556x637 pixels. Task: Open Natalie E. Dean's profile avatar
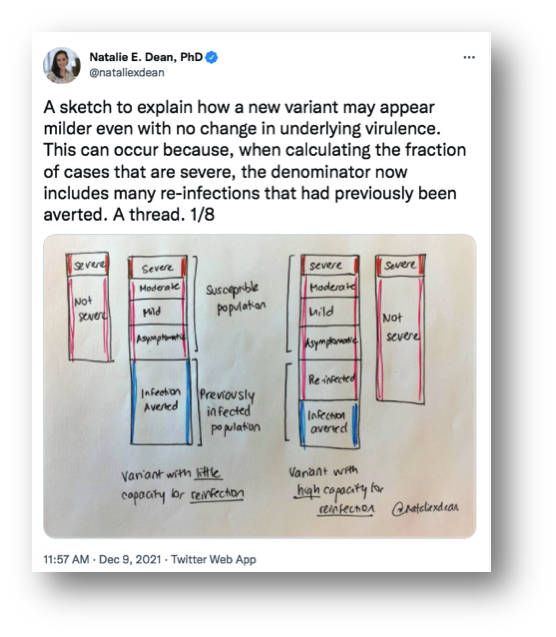[x=62, y=65]
